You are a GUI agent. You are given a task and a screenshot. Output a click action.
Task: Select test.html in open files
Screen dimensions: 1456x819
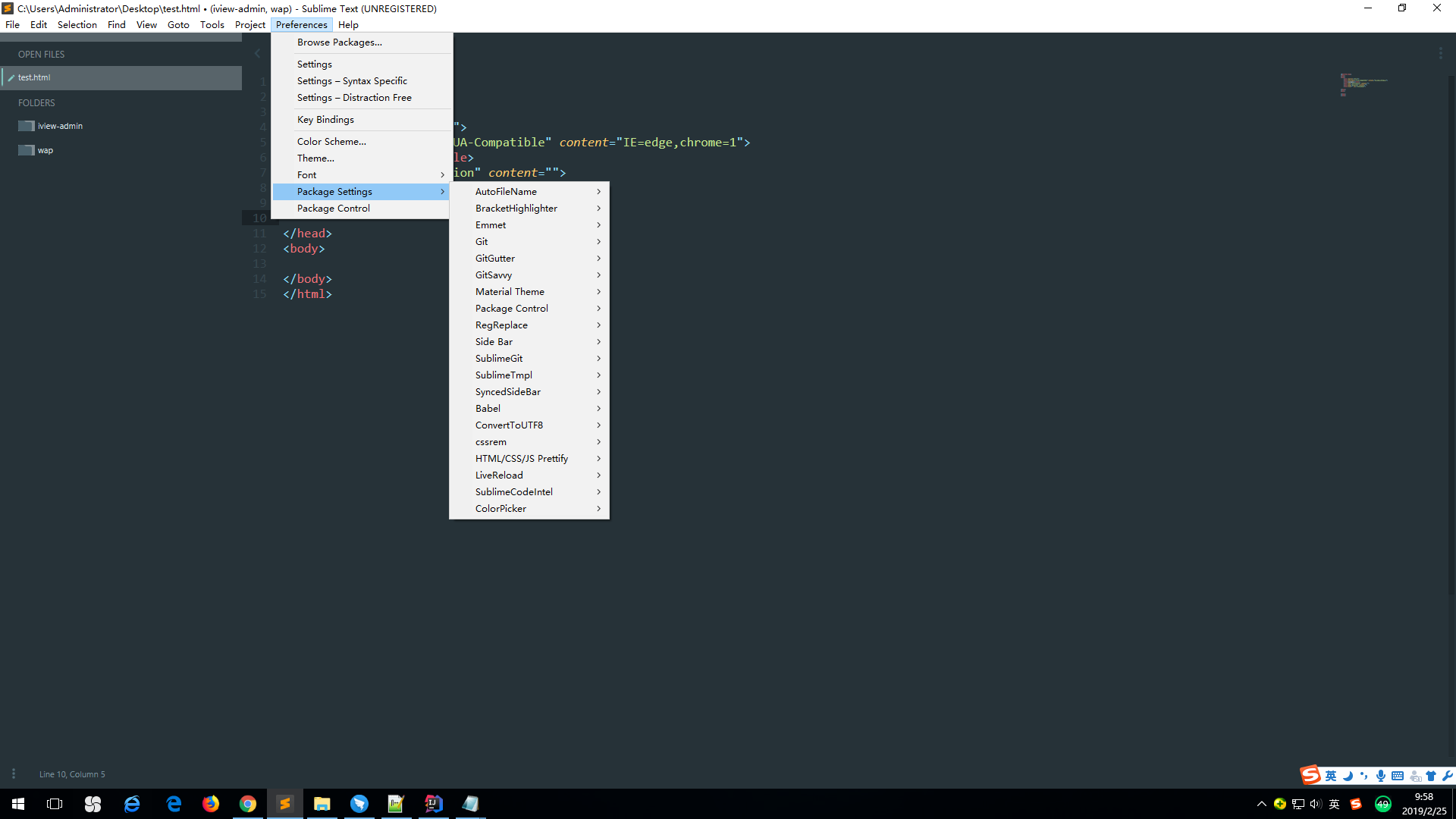click(x=121, y=78)
